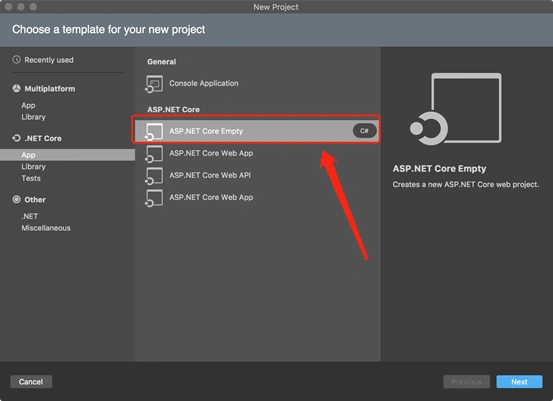Click the Console Application template icon

click(154, 84)
